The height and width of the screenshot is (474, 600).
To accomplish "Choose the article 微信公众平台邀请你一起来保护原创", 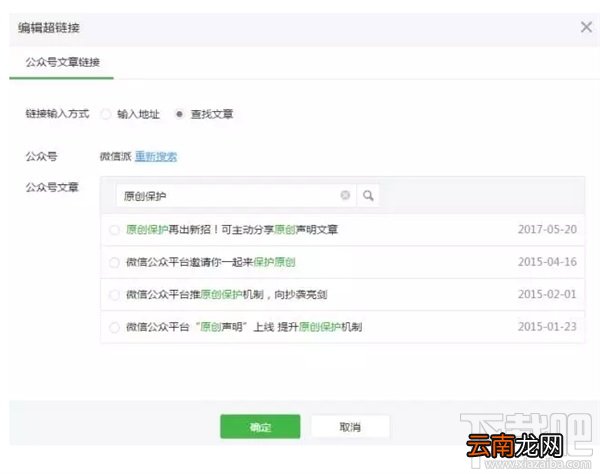I will pyautogui.click(x=114, y=262).
